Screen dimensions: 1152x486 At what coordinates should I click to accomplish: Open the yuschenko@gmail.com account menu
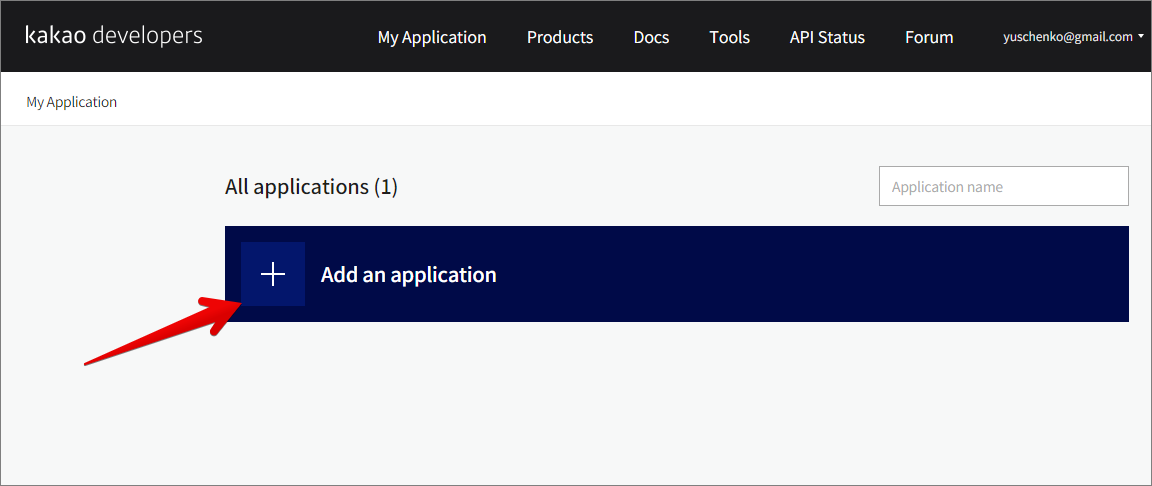(1067, 37)
